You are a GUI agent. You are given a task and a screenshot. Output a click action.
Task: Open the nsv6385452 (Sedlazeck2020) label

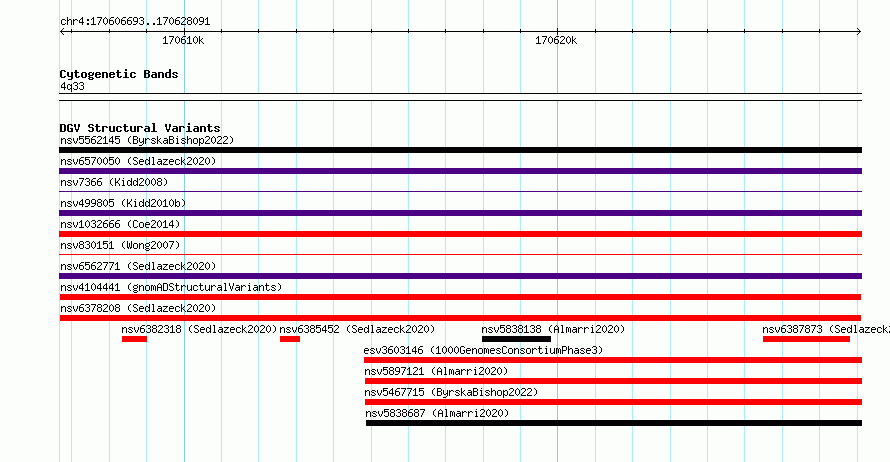357,329
